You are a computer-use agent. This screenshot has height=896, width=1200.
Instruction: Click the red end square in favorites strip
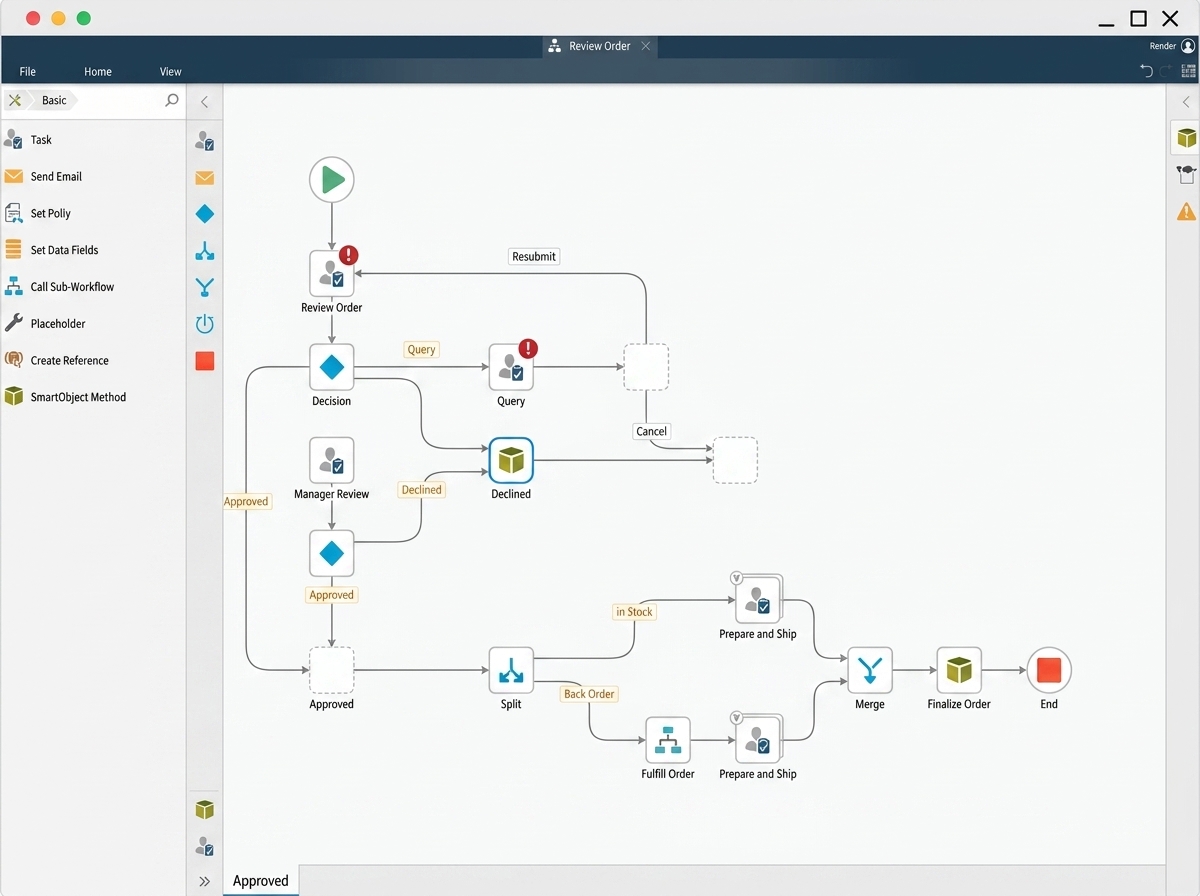click(x=205, y=361)
